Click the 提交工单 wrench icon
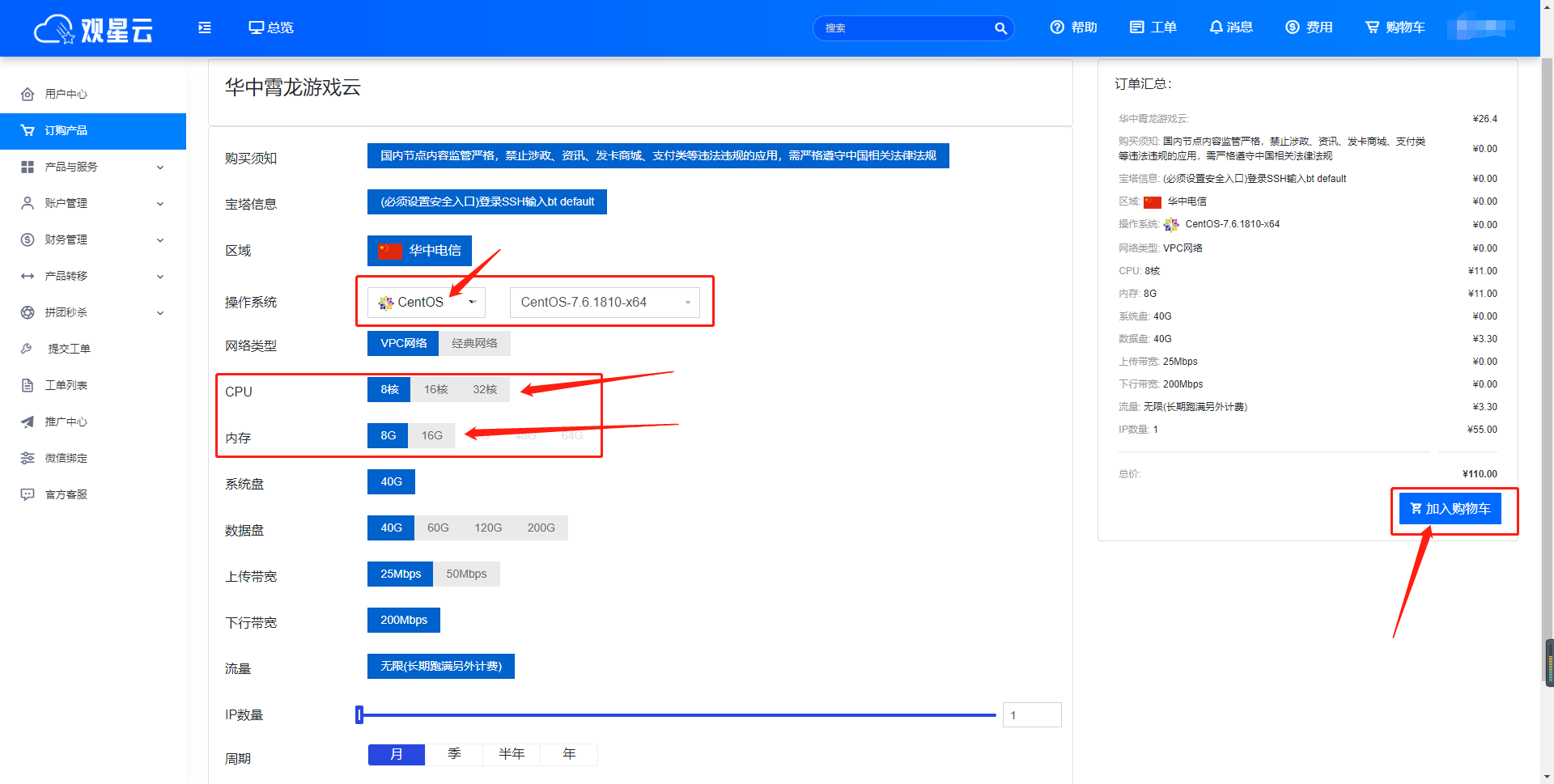Screen dimensions: 1554x784 [28, 349]
